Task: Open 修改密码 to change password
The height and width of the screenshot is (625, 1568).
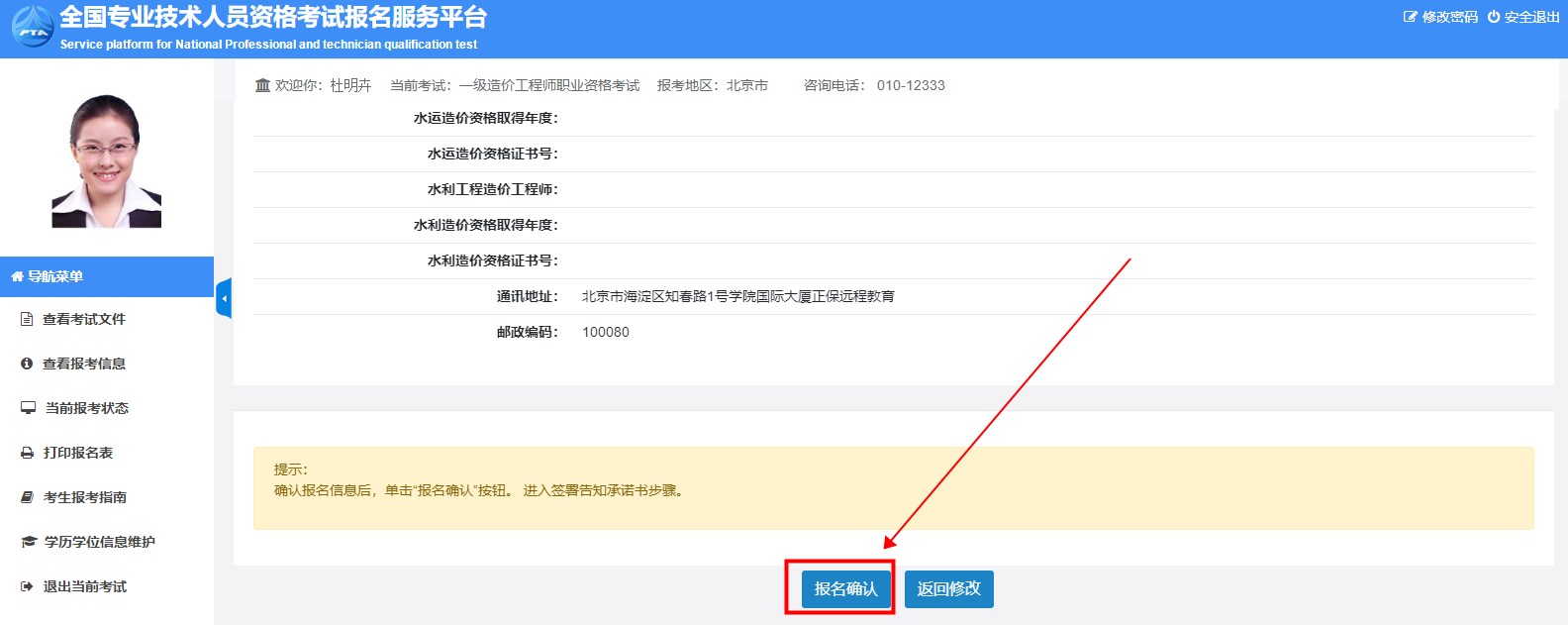Action: [1440, 17]
